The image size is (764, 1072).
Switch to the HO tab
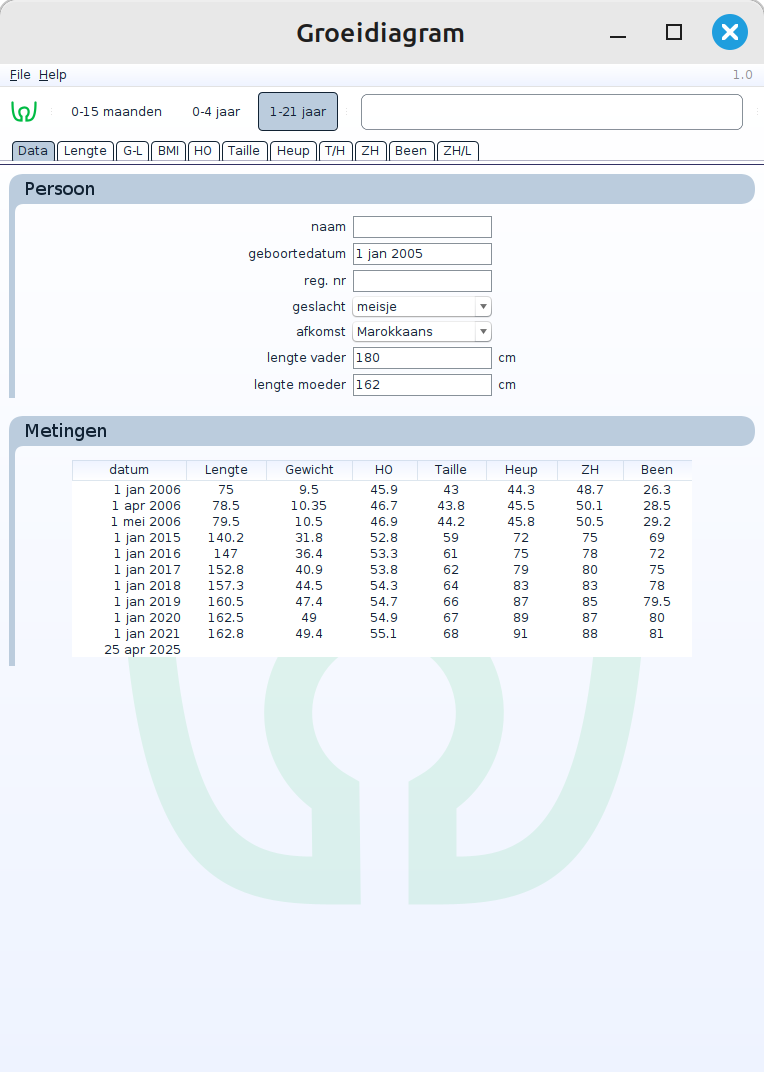203,150
